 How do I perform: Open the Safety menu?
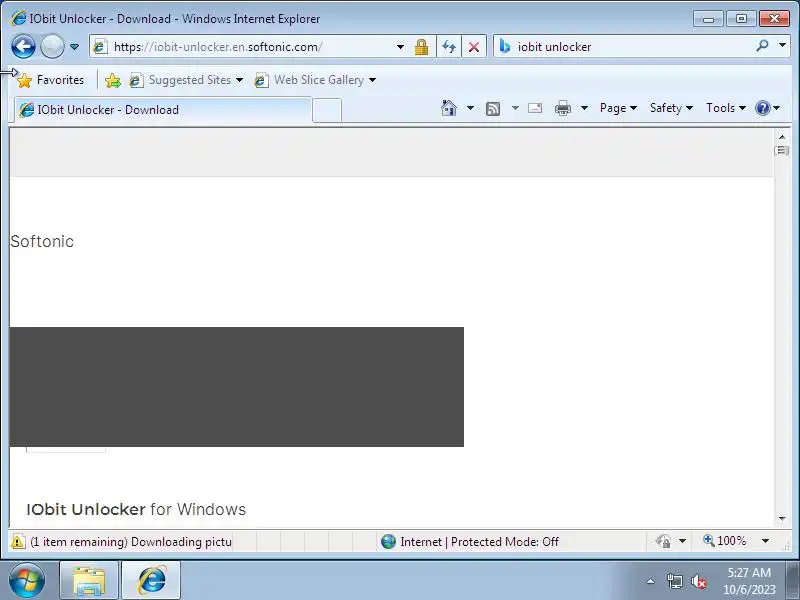tap(671, 108)
